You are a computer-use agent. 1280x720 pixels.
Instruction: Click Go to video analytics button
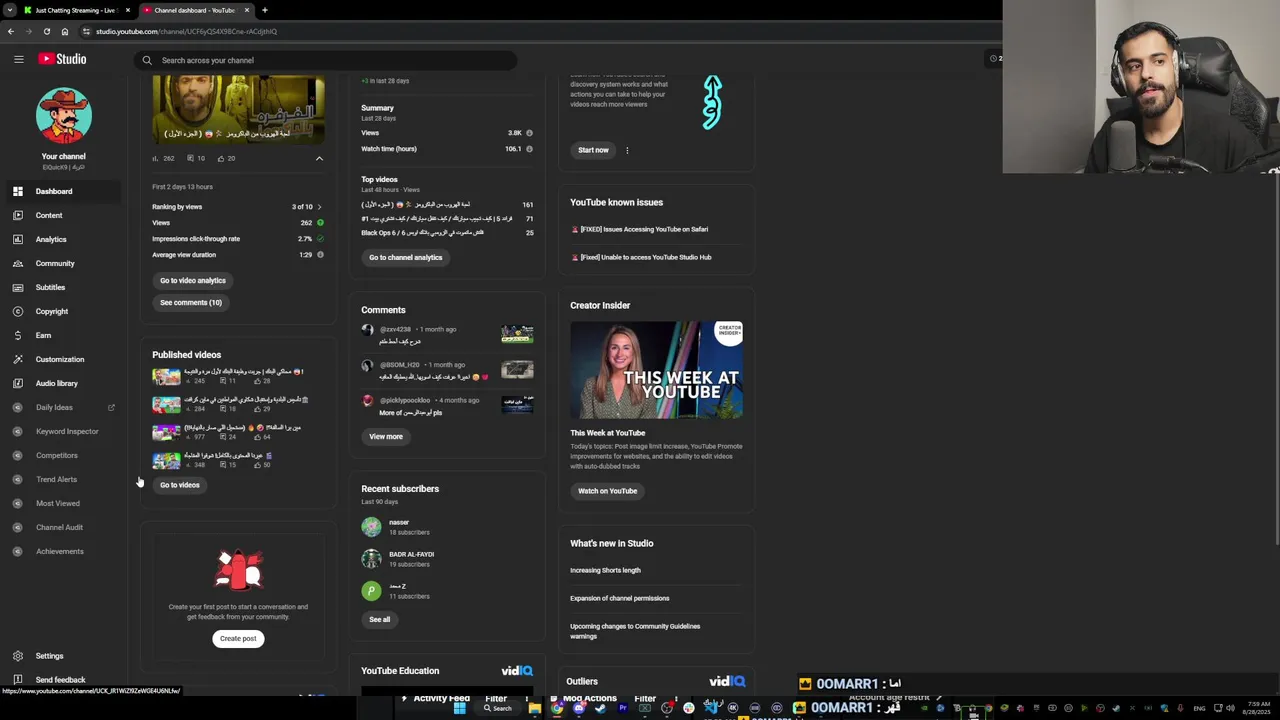[x=193, y=280]
